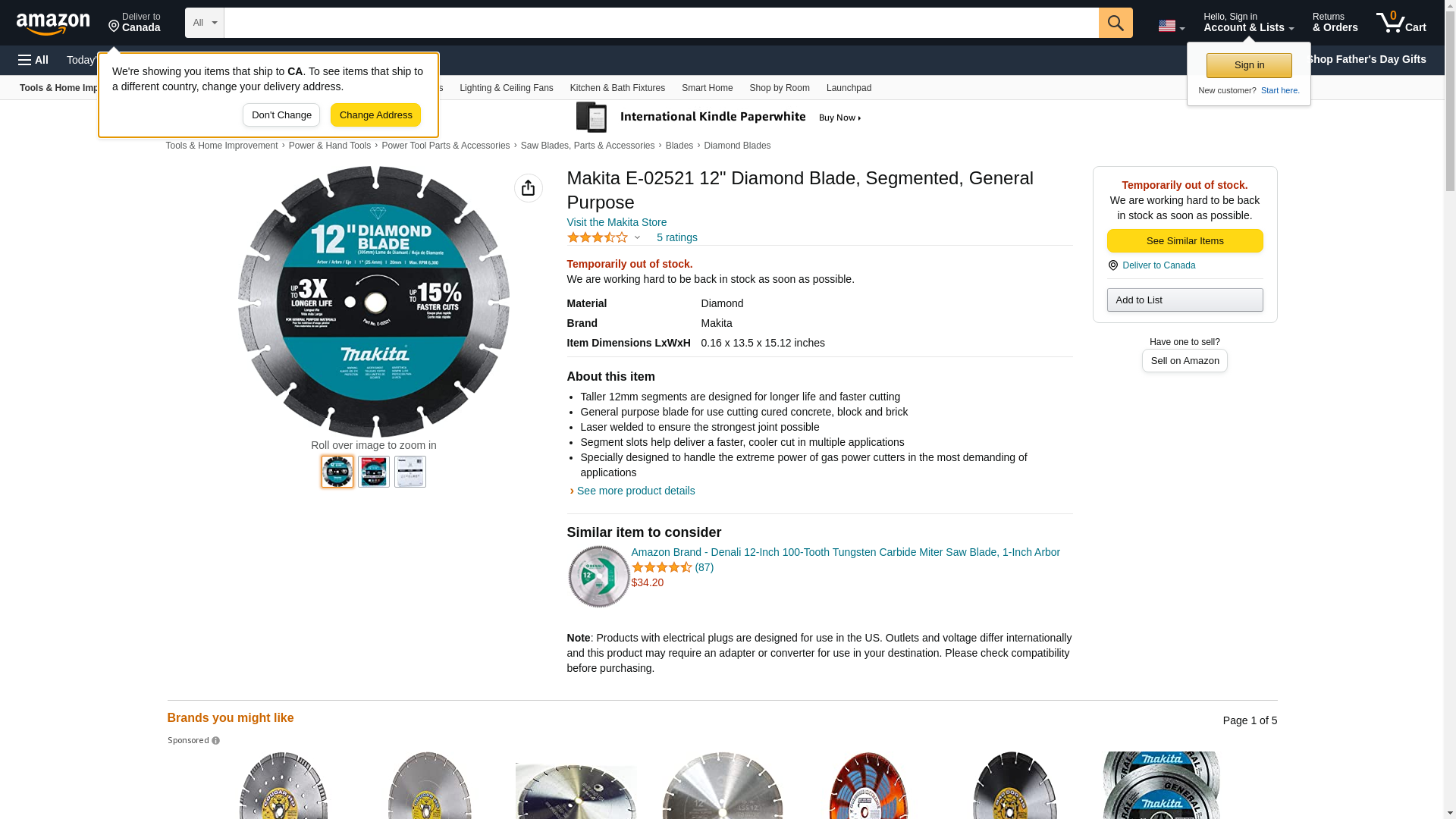
Task: Click the Sponsored info icon
Action: [216, 741]
